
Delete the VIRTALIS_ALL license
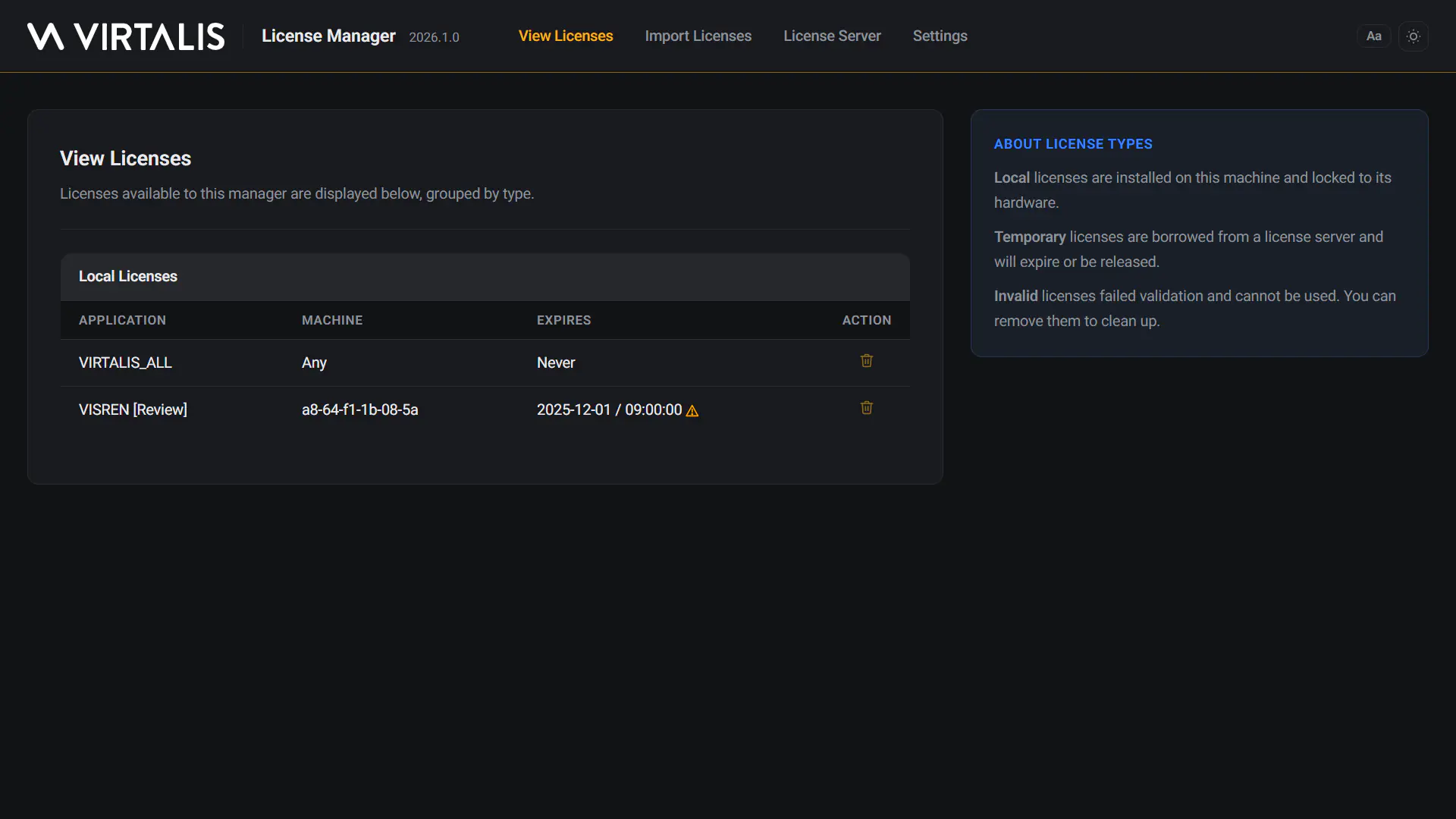(x=867, y=361)
